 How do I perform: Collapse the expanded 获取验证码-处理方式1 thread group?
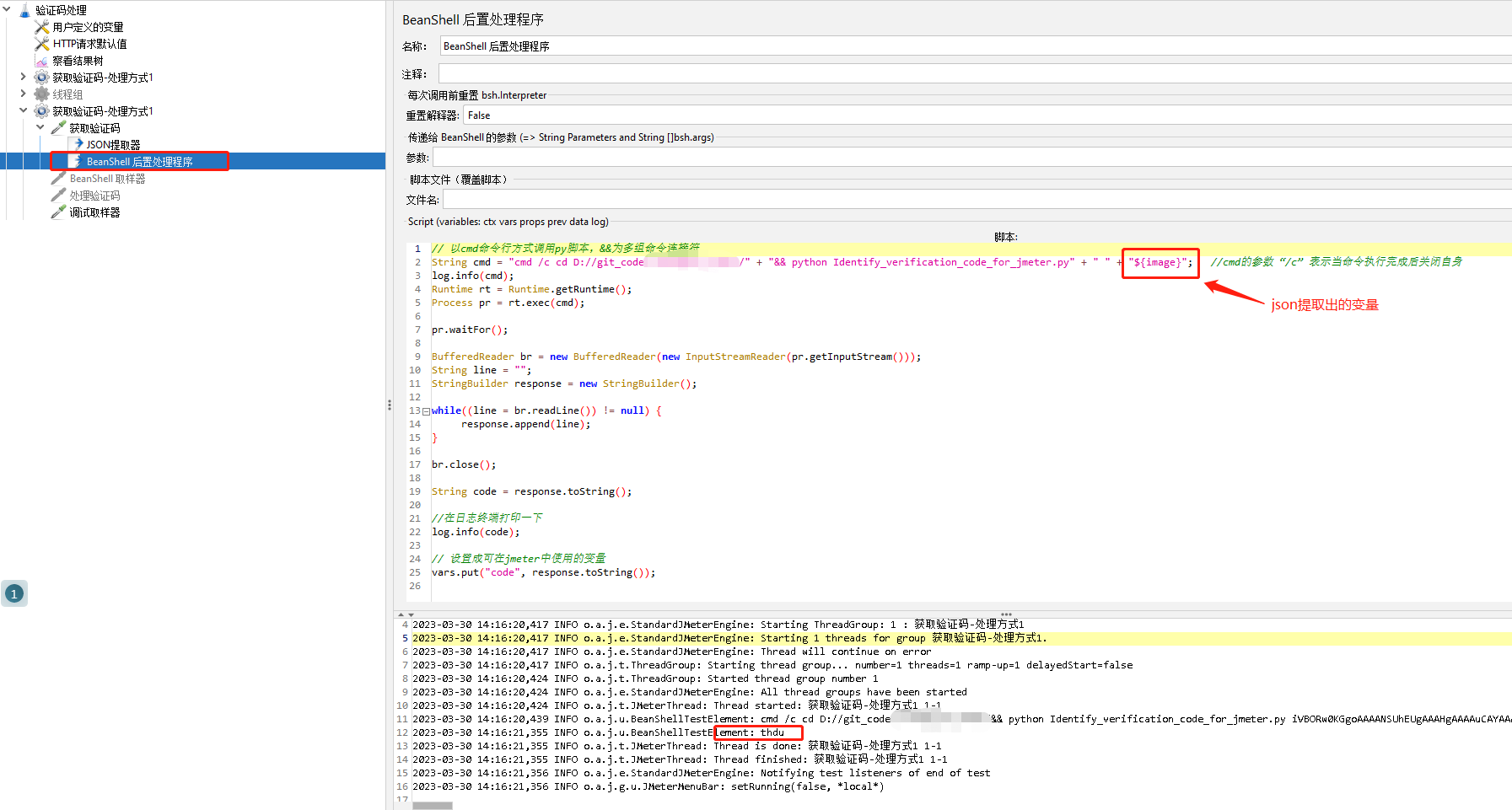pos(24,111)
